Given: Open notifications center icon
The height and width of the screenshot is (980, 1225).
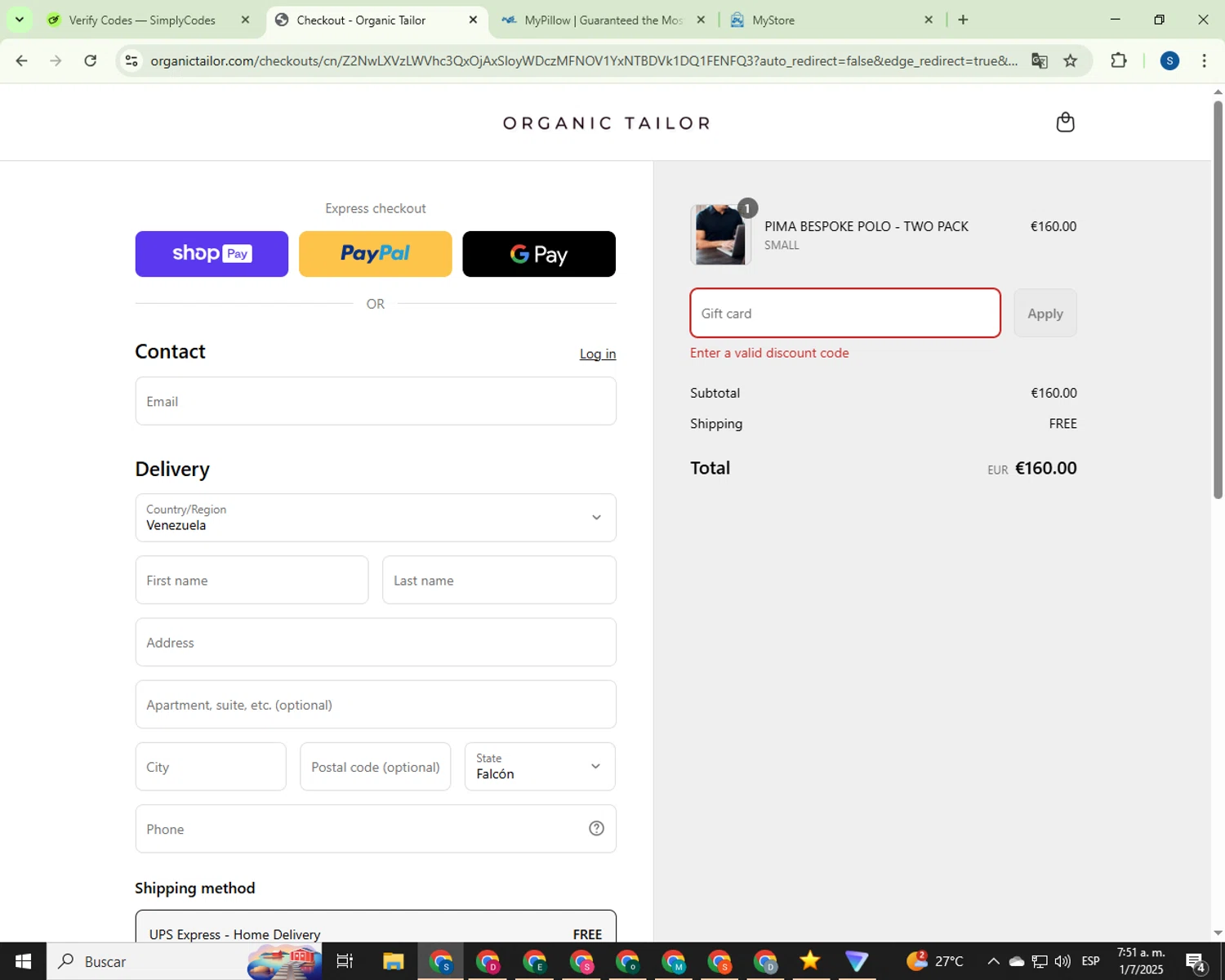Looking at the screenshot, I should 1196,961.
